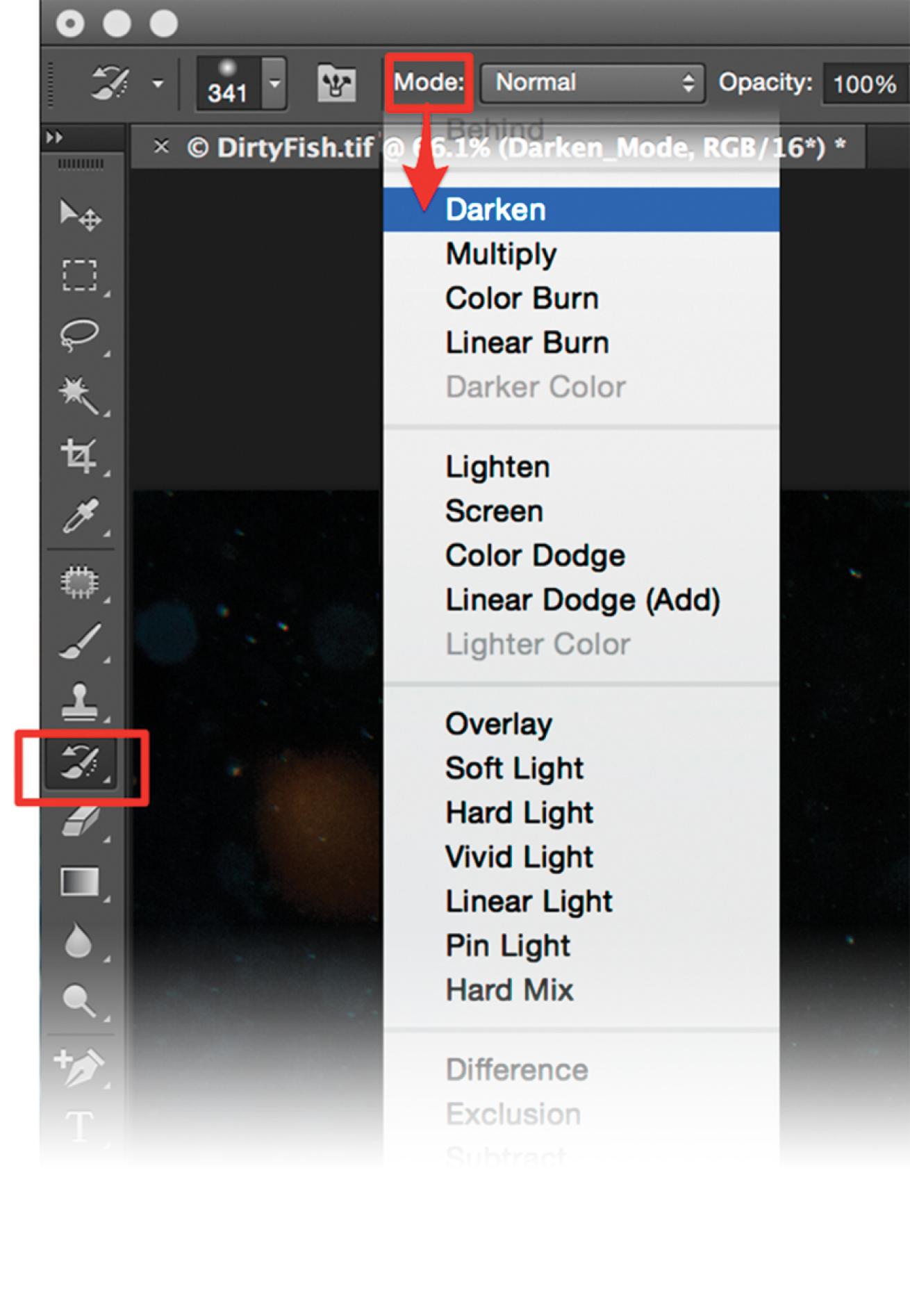Select the Magic Wand tool
Screen dimensions: 910x1316
coord(79,395)
